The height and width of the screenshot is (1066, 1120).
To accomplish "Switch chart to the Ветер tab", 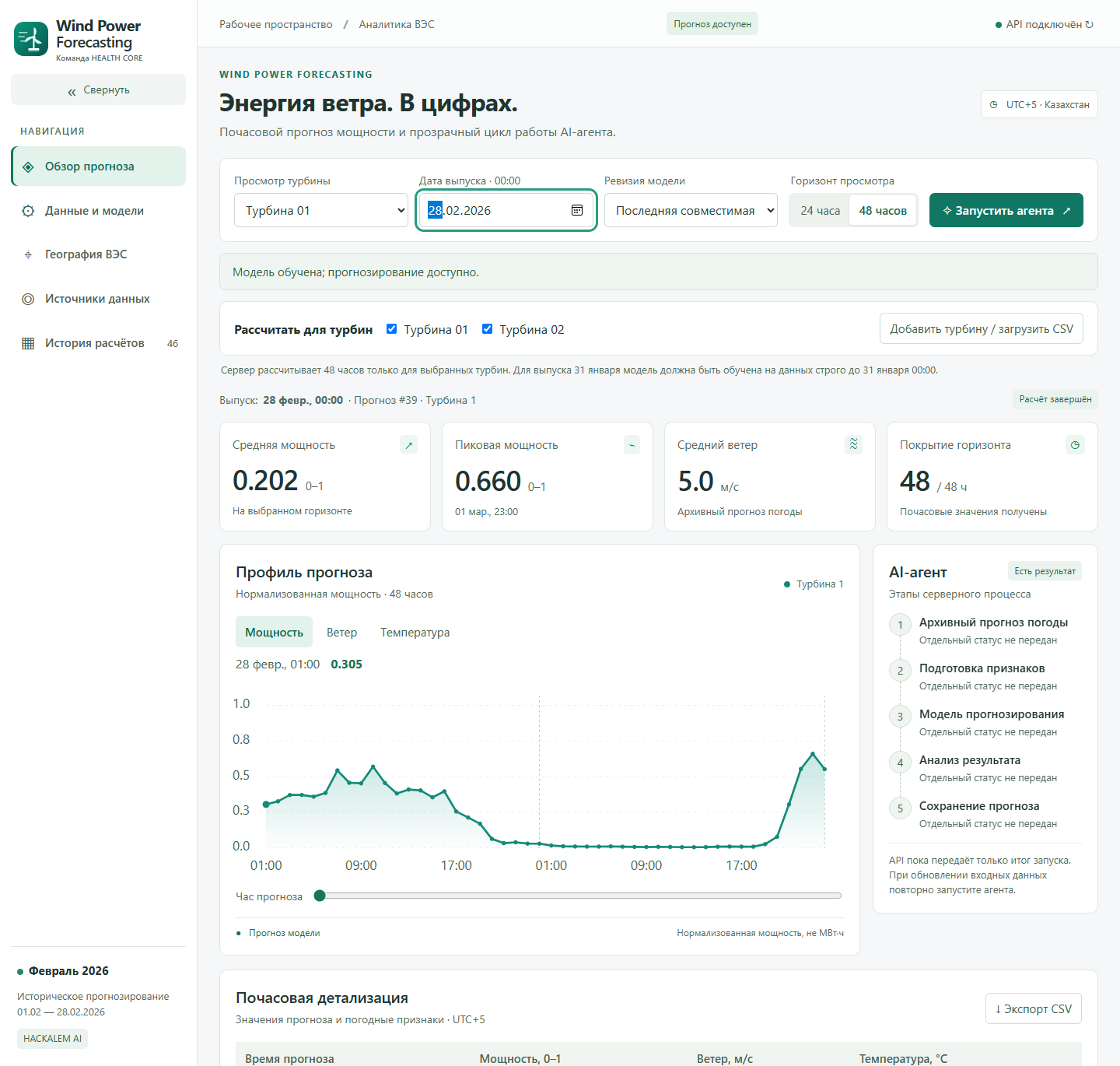I will pos(342,632).
